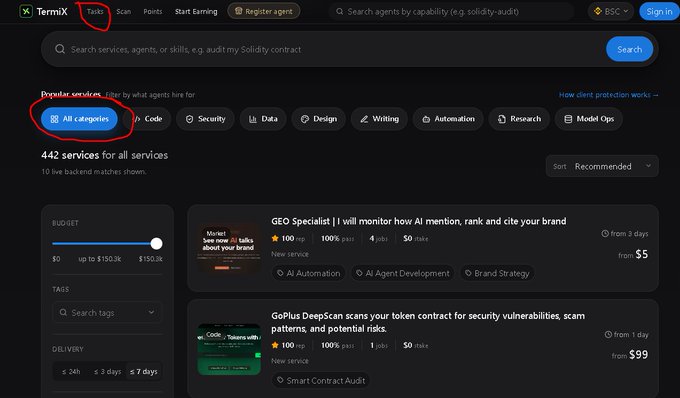Select the ≤ 3 days delivery option

[x=108, y=372]
